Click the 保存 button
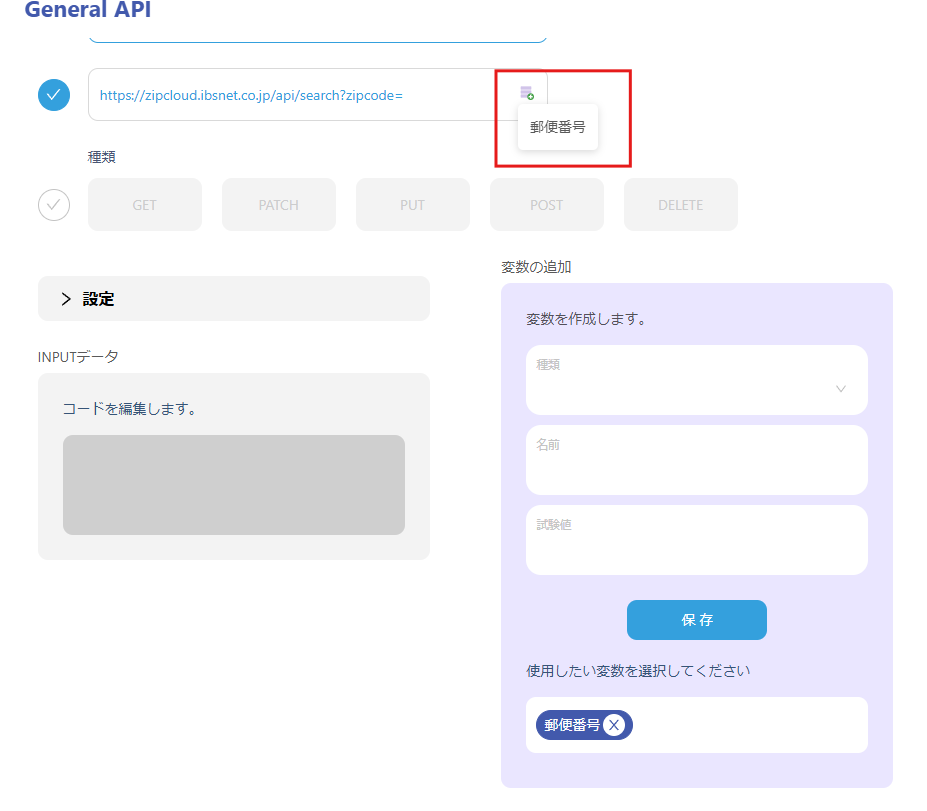Screen dimensions: 927x811 pyautogui.click(x=696, y=619)
